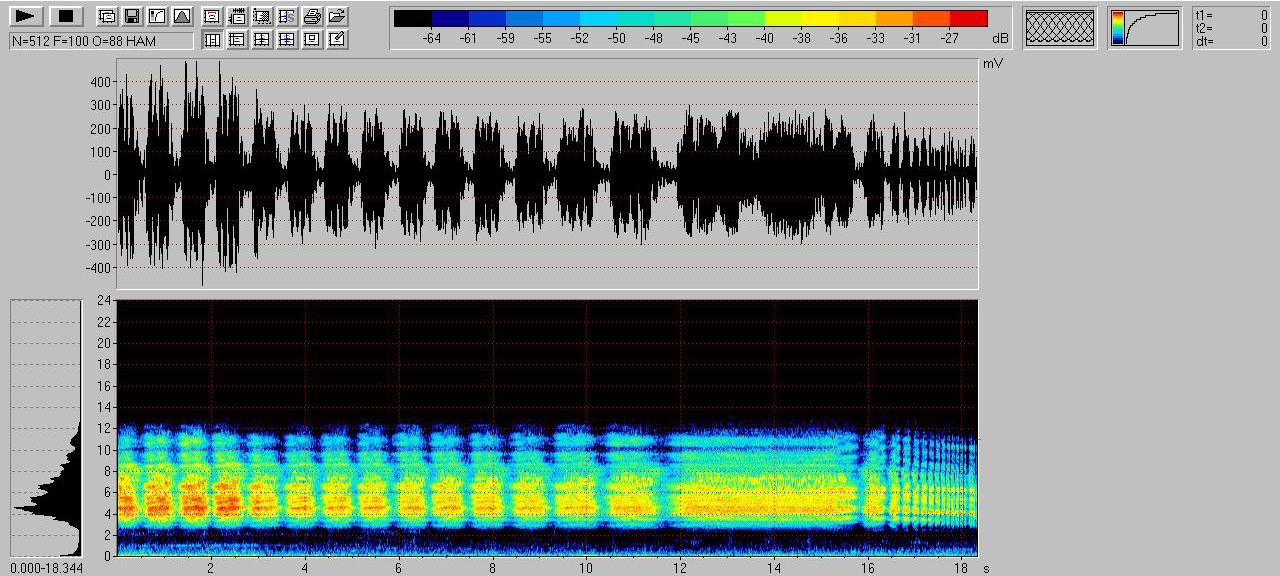Click the curve graph icon right of Save

156,16
